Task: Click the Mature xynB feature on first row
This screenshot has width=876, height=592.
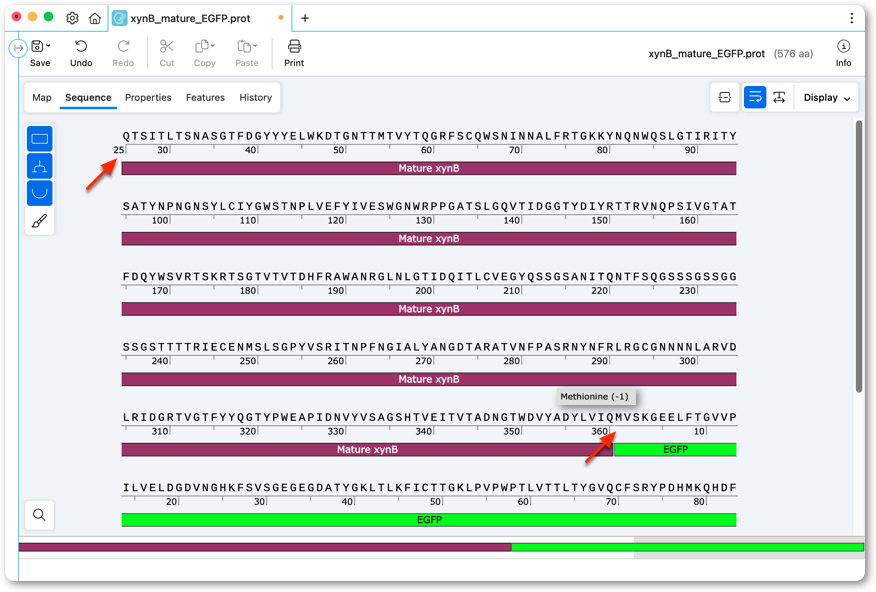Action: tap(429, 168)
